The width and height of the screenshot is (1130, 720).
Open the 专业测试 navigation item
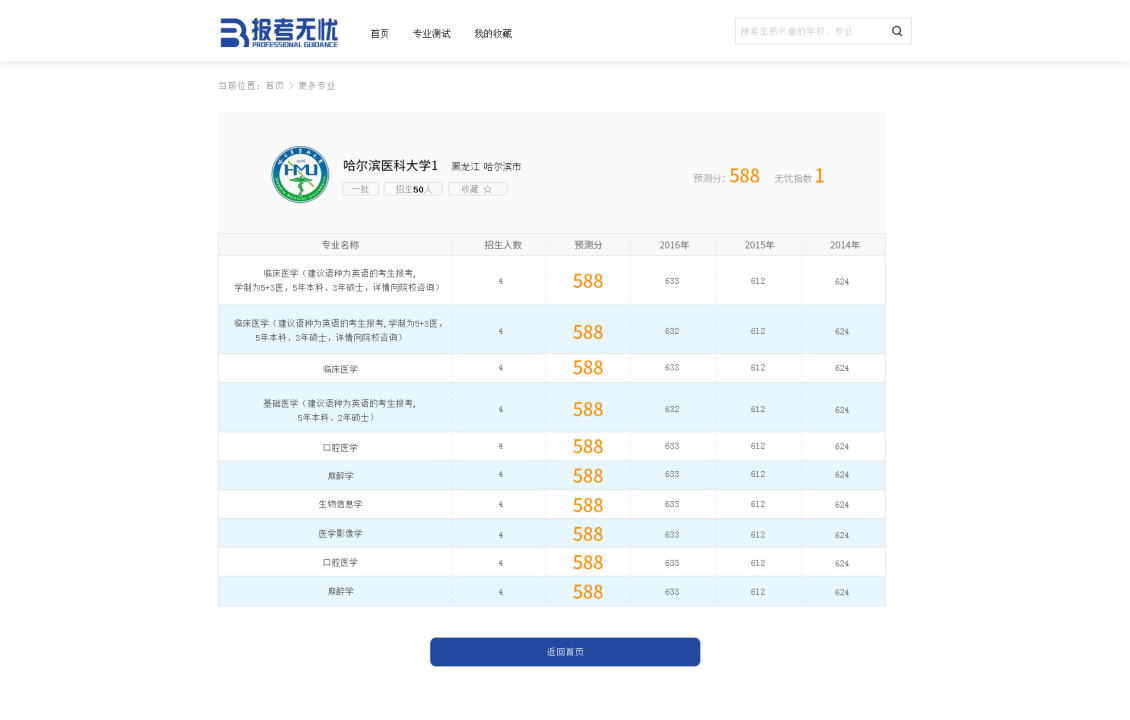tap(431, 33)
